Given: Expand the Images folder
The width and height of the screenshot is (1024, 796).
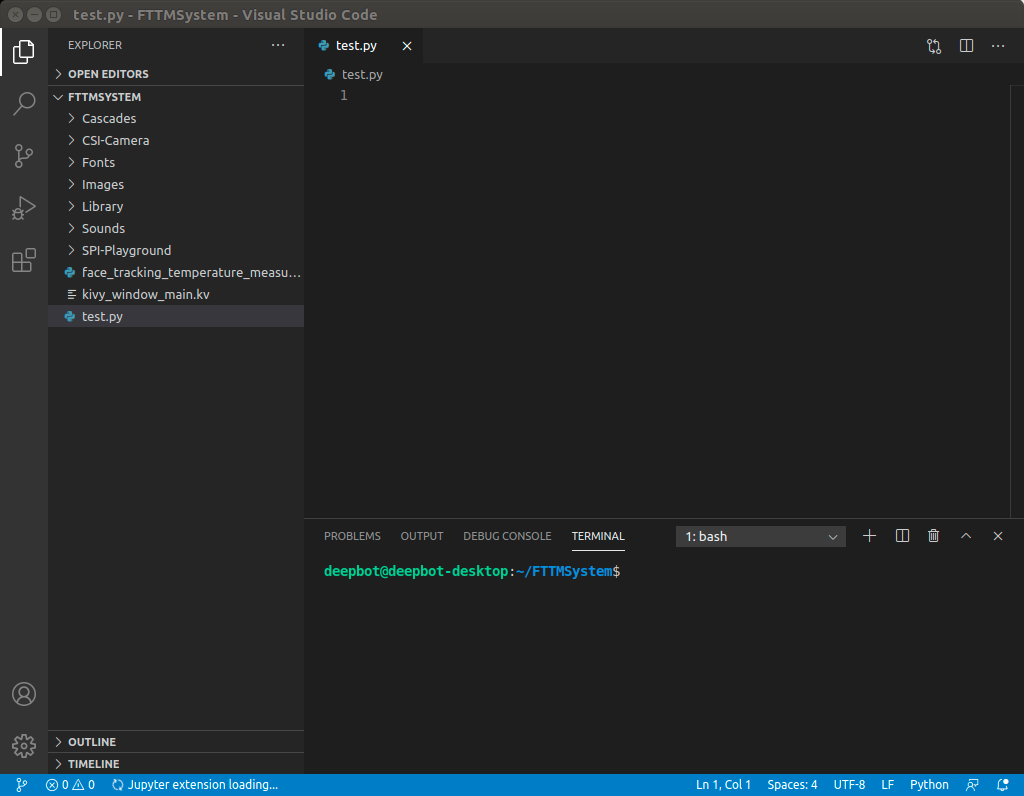Looking at the screenshot, I should 176,185.
